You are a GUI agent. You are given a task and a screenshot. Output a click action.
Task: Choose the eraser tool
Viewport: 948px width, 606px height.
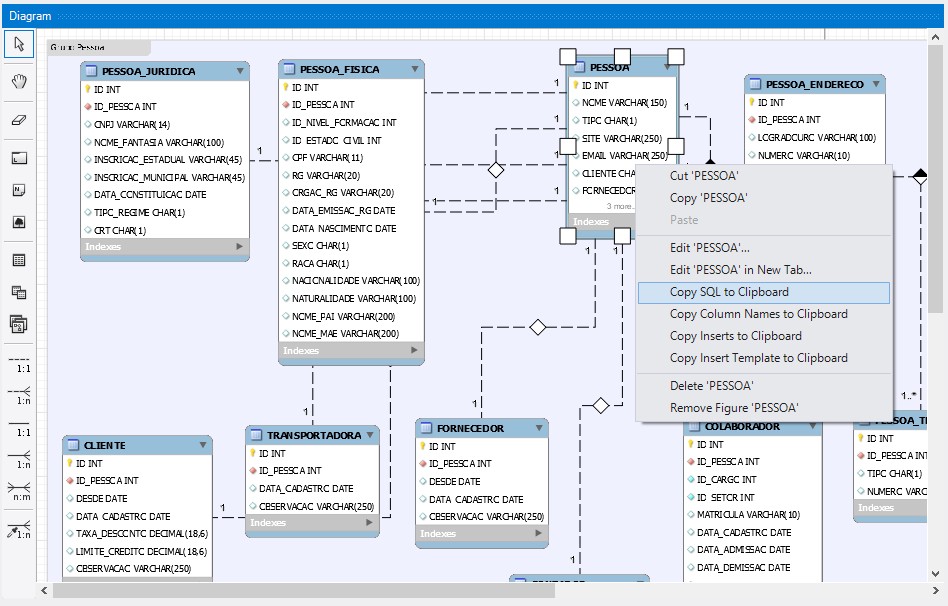(19, 120)
